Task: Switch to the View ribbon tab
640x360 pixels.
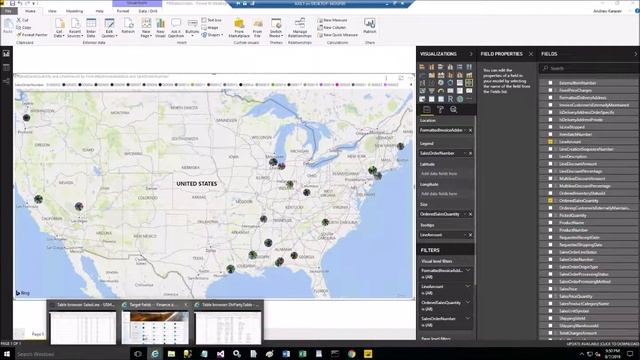Action: pos(52,11)
